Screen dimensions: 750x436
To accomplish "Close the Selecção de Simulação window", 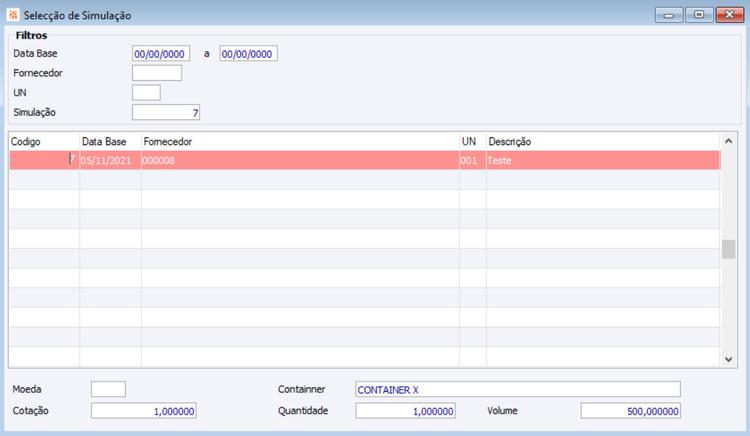I will pos(729,15).
